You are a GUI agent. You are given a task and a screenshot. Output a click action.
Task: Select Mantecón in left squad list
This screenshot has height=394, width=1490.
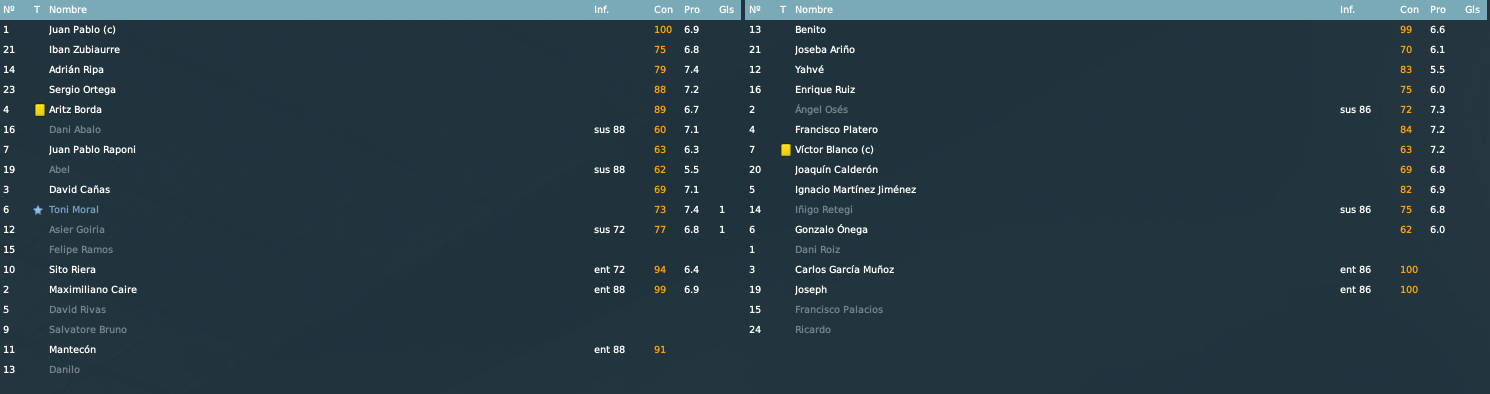point(73,350)
